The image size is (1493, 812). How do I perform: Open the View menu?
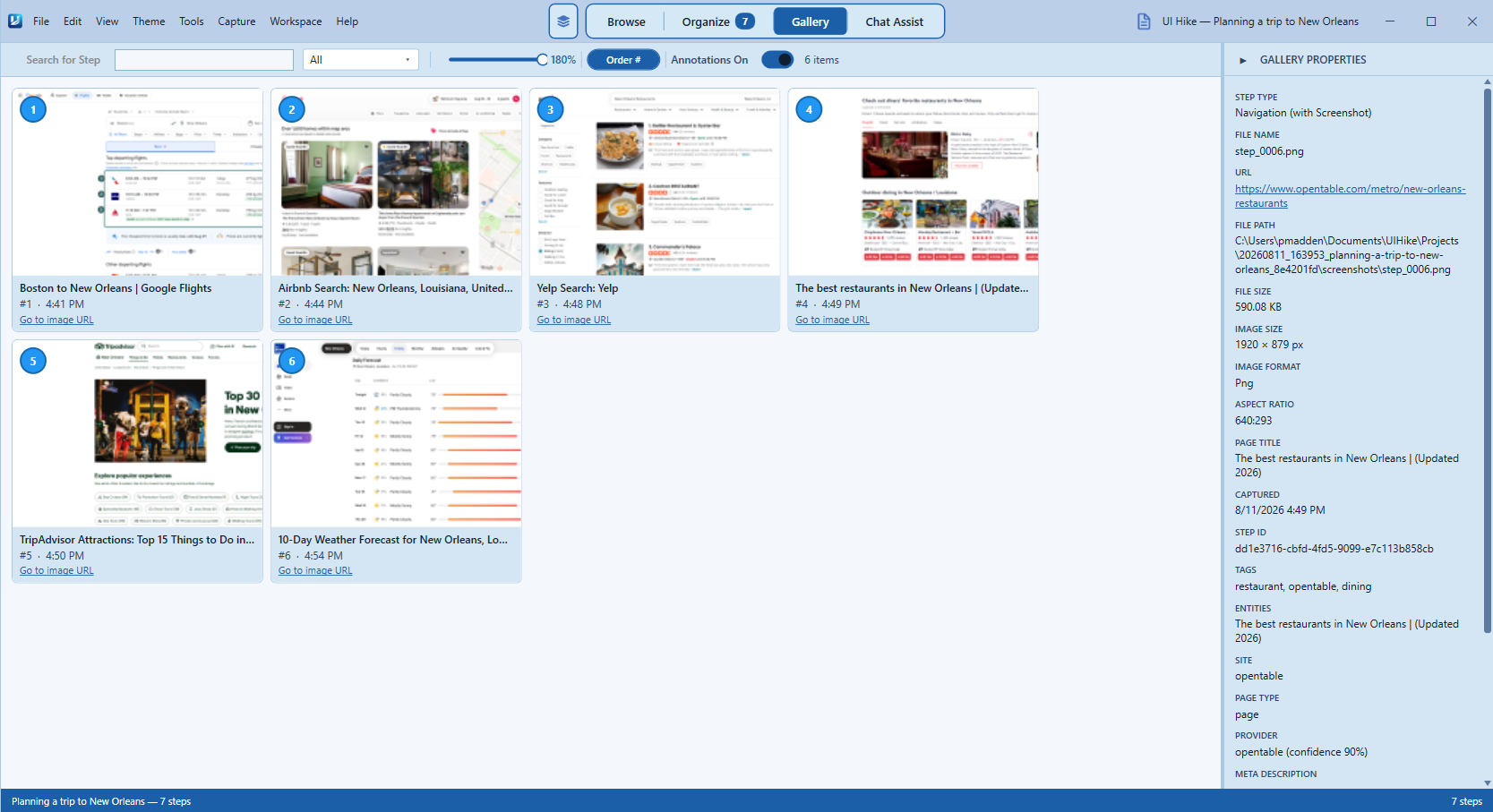coord(107,21)
